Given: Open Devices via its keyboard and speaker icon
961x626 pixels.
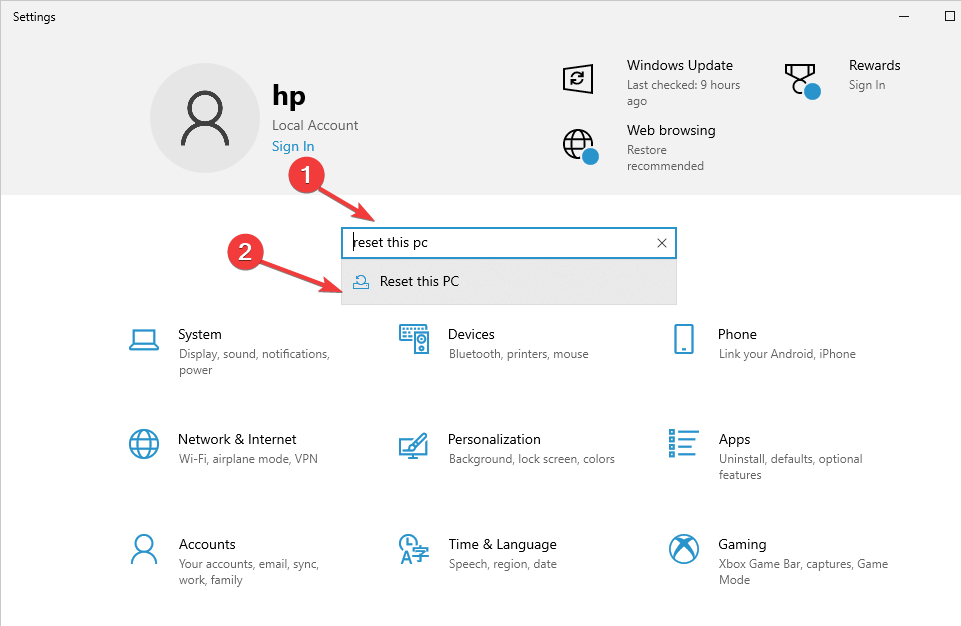Looking at the screenshot, I should 414,339.
